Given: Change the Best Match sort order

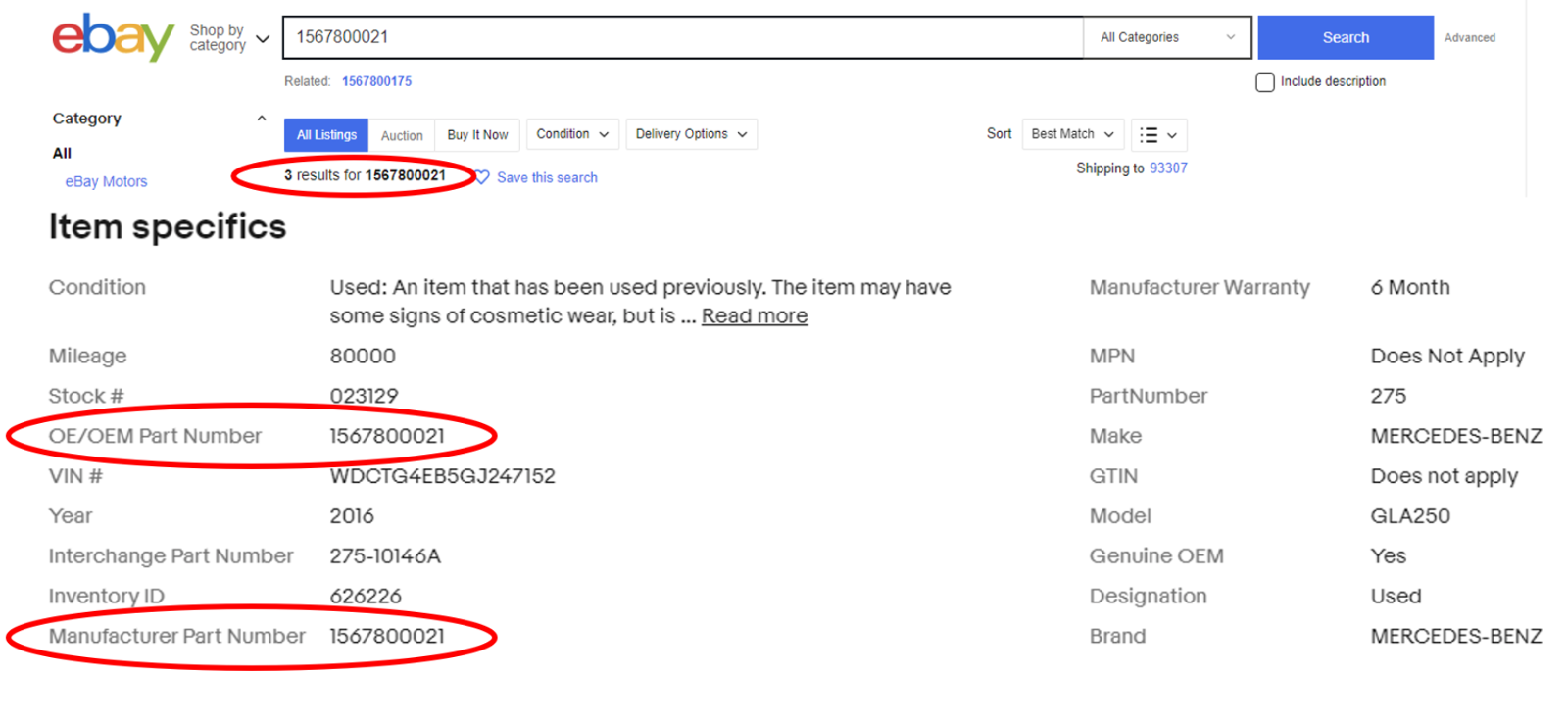Looking at the screenshot, I should pyautogui.click(x=1072, y=134).
